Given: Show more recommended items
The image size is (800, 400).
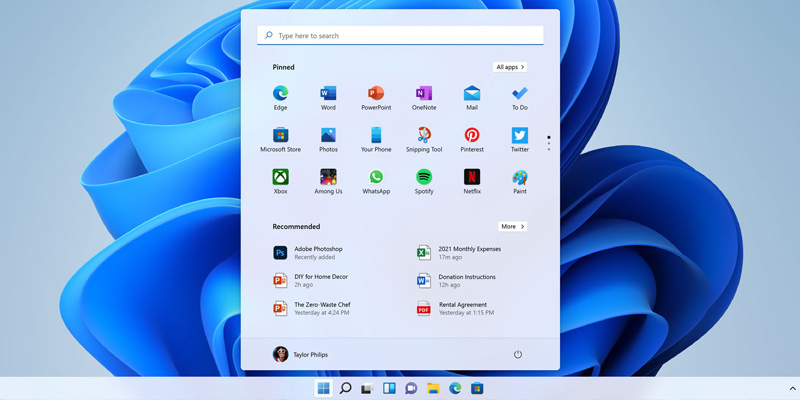Looking at the screenshot, I should pyautogui.click(x=512, y=227).
